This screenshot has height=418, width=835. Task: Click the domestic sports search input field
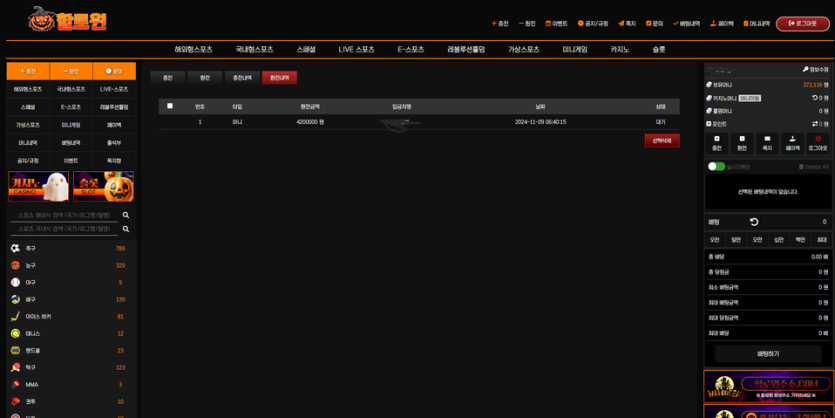[64, 229]
